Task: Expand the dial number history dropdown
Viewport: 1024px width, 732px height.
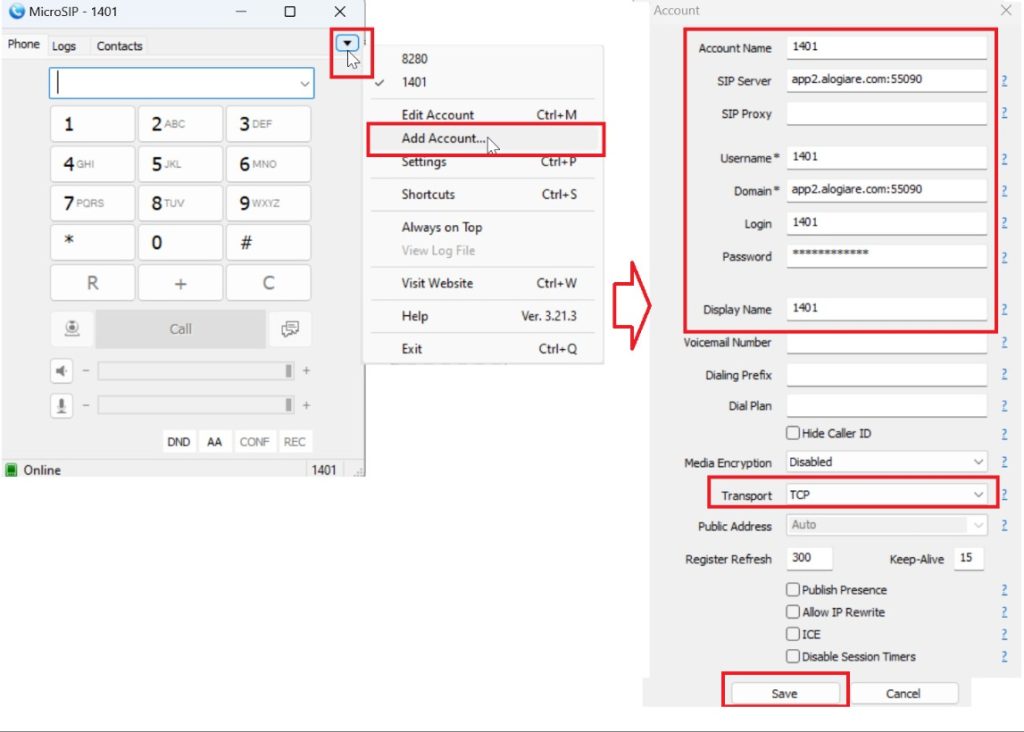Action: point(304,84)
